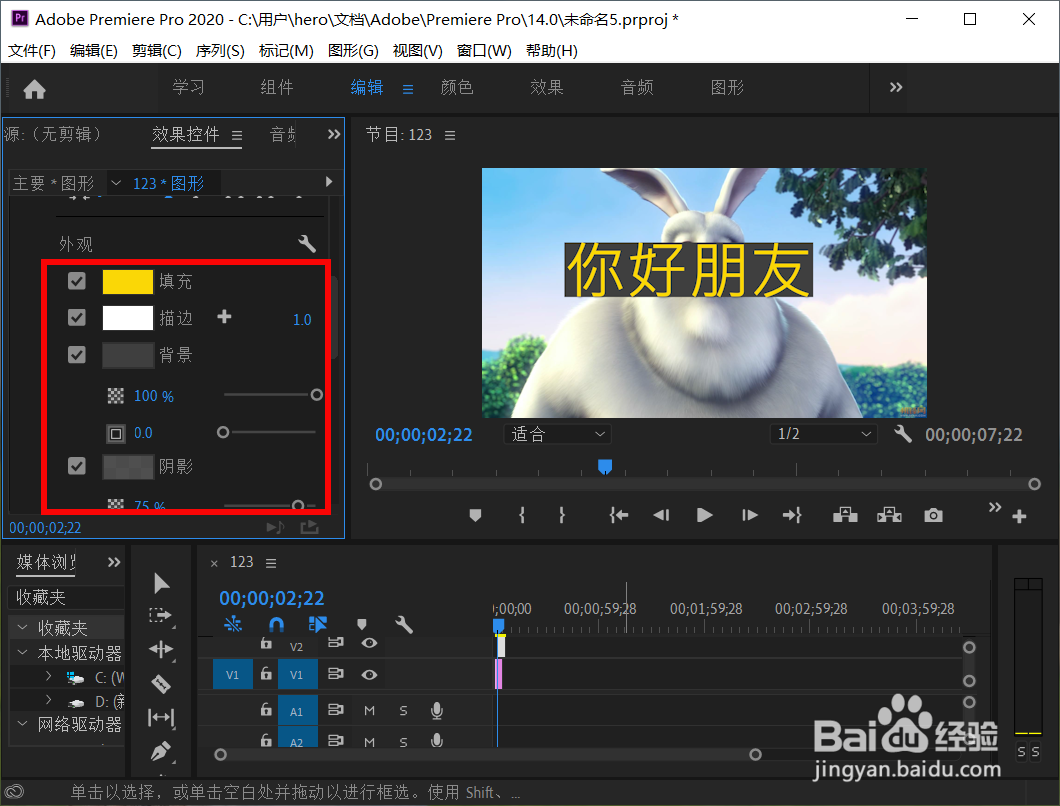The image size is (1060, 806).
Task: Toggle linked selection in timeline
Action: [x=317, y=624]
